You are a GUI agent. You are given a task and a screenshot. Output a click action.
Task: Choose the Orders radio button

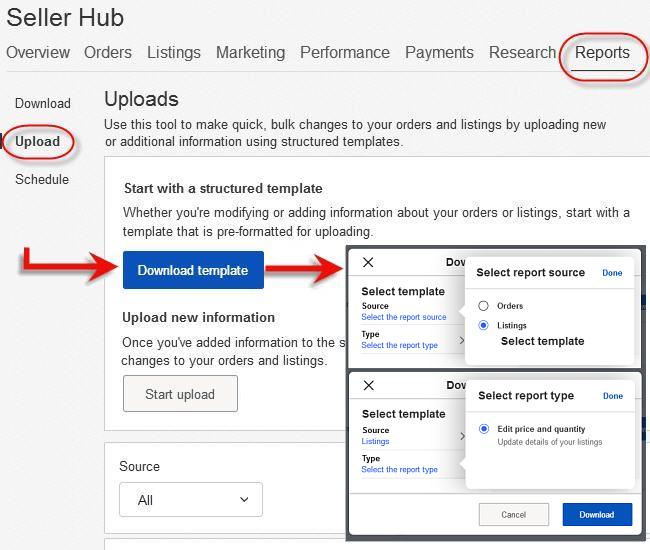483,306
